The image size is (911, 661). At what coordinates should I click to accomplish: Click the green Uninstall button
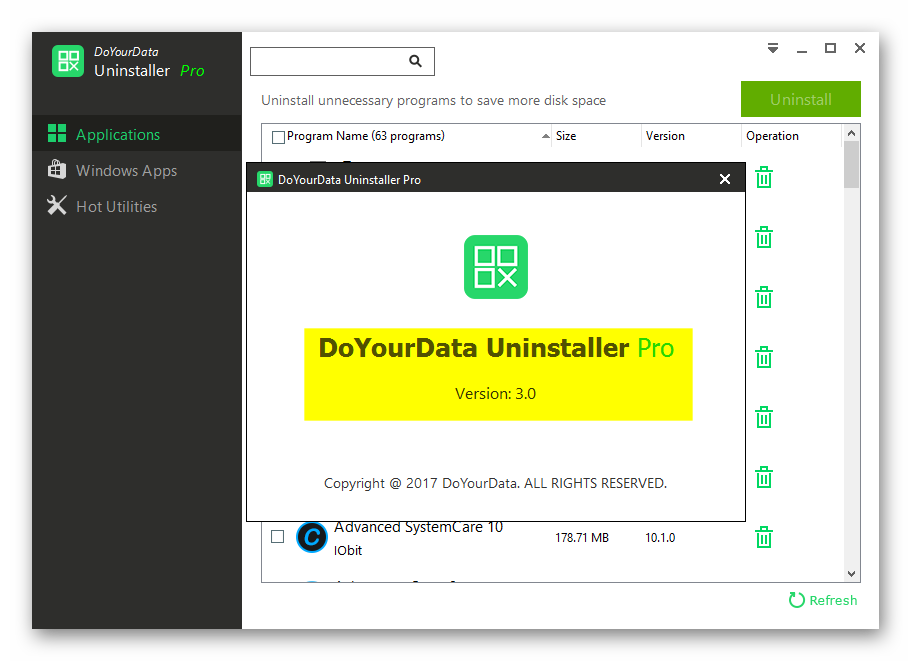(x=801, y=99)
